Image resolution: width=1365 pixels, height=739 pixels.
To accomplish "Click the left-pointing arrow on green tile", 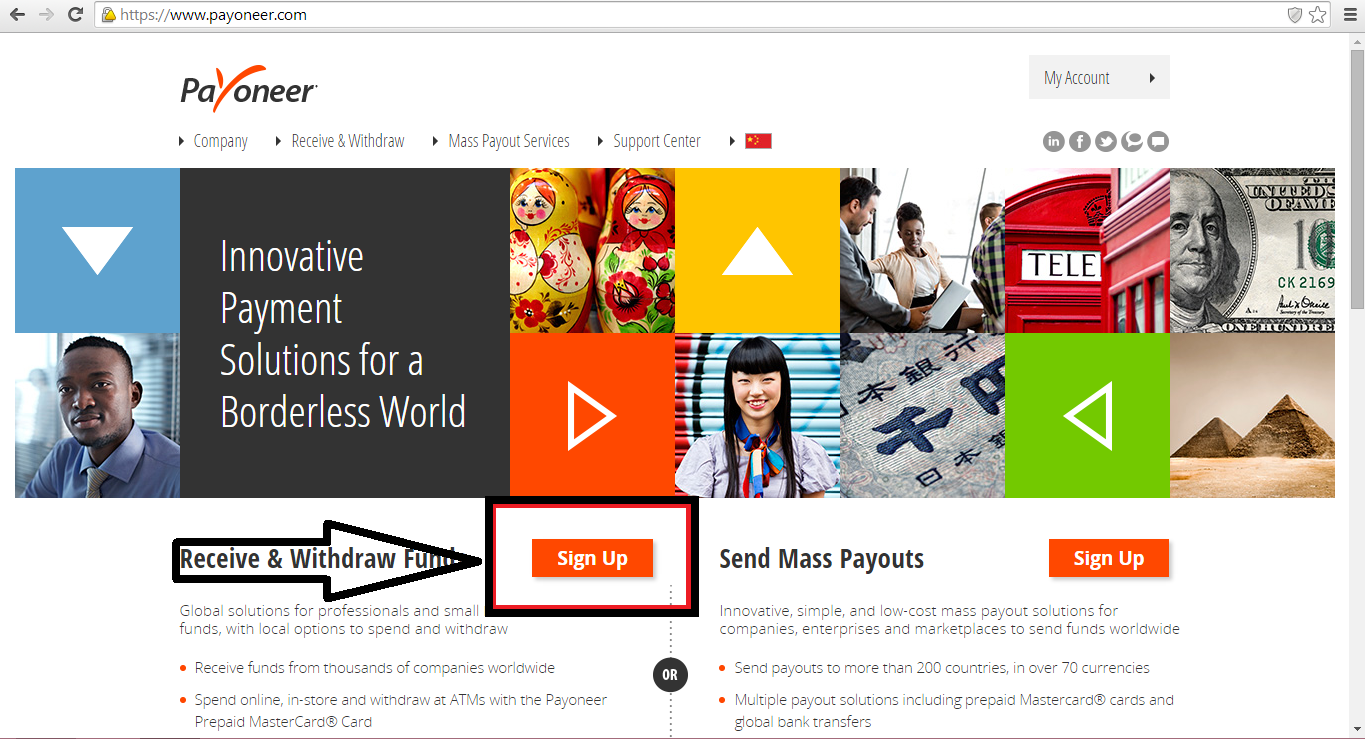I will pos(1087,415).
